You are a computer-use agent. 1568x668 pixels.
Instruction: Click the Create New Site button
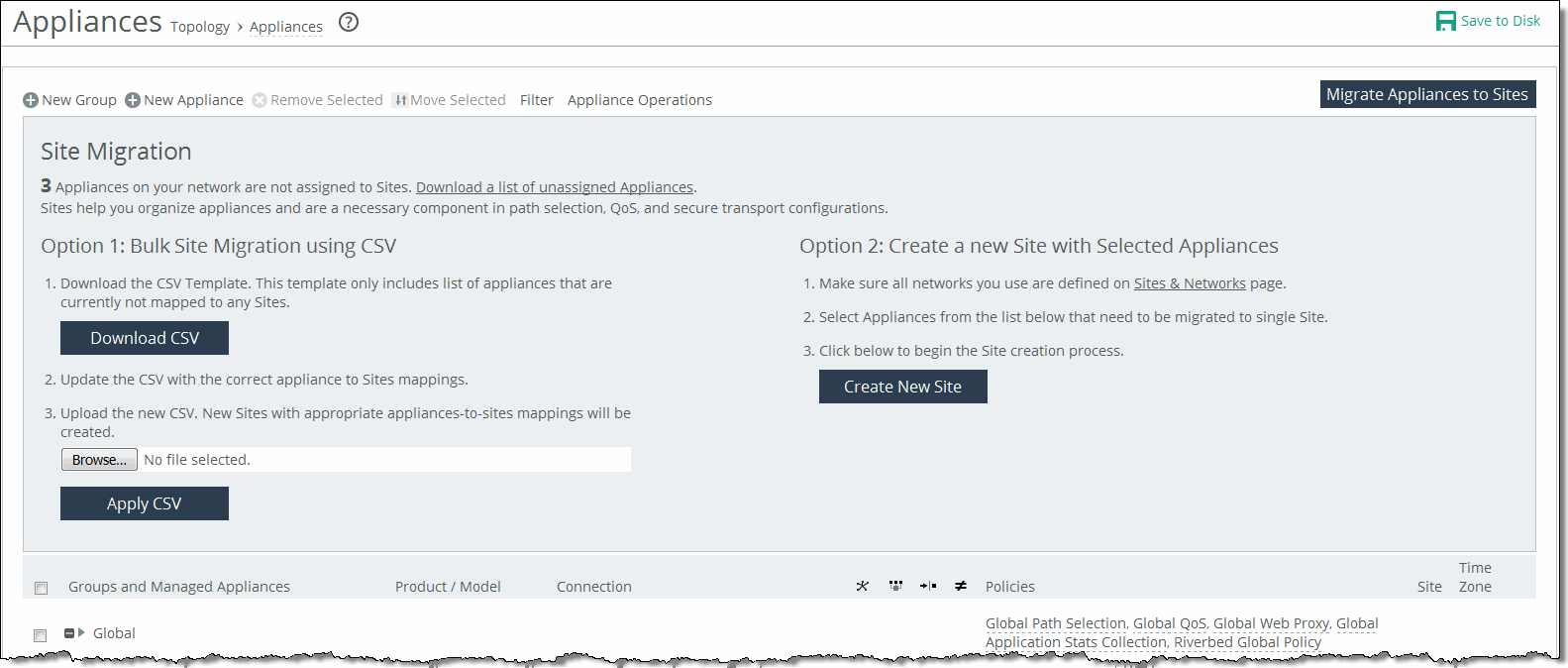click(x=902, y=387)
